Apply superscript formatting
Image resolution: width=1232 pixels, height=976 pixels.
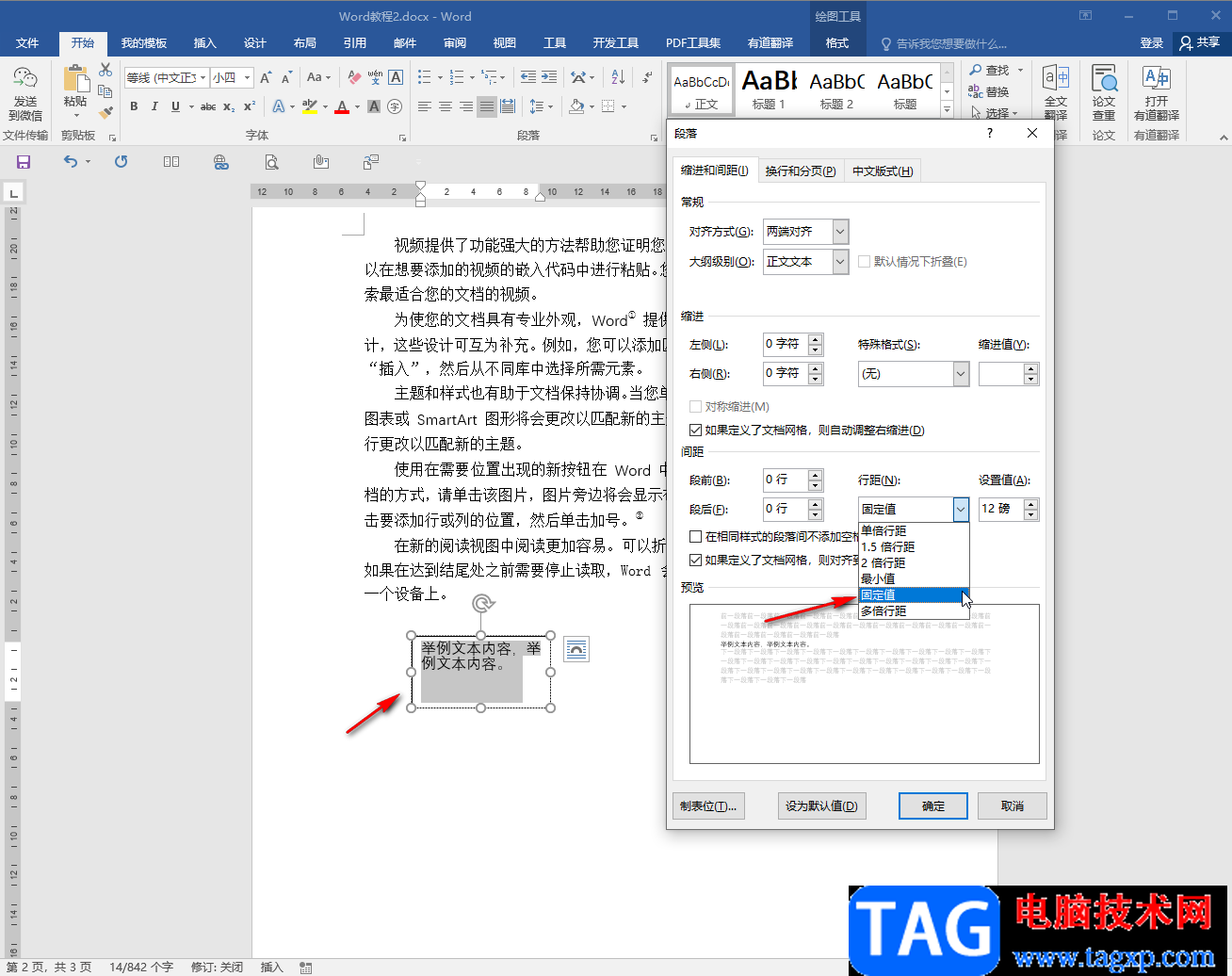250,106
